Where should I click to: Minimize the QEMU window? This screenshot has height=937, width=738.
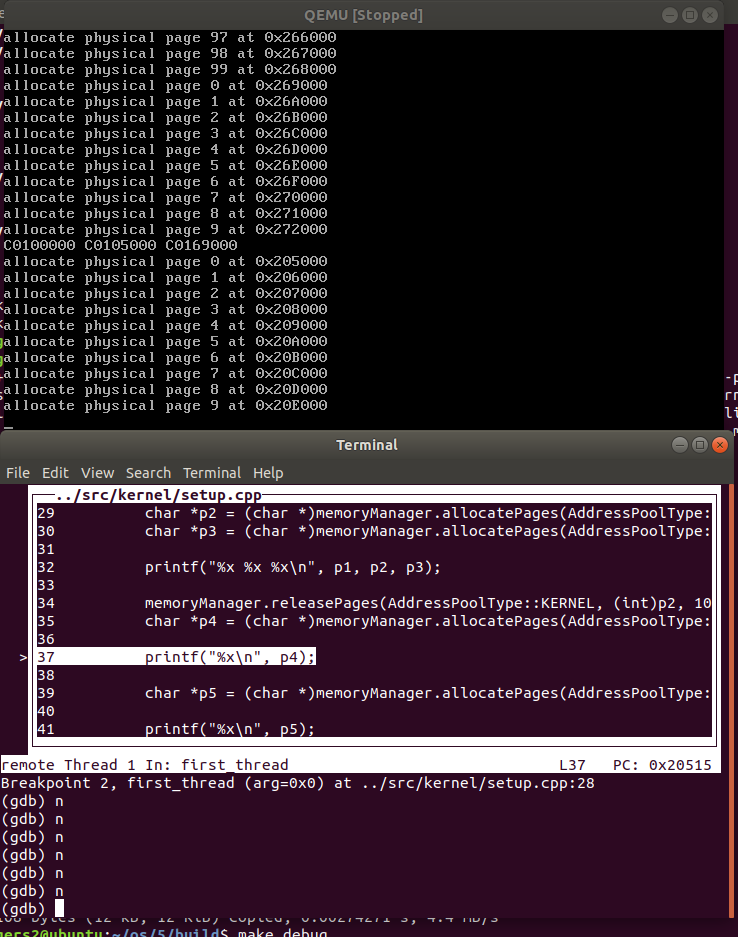coord(665,15)
